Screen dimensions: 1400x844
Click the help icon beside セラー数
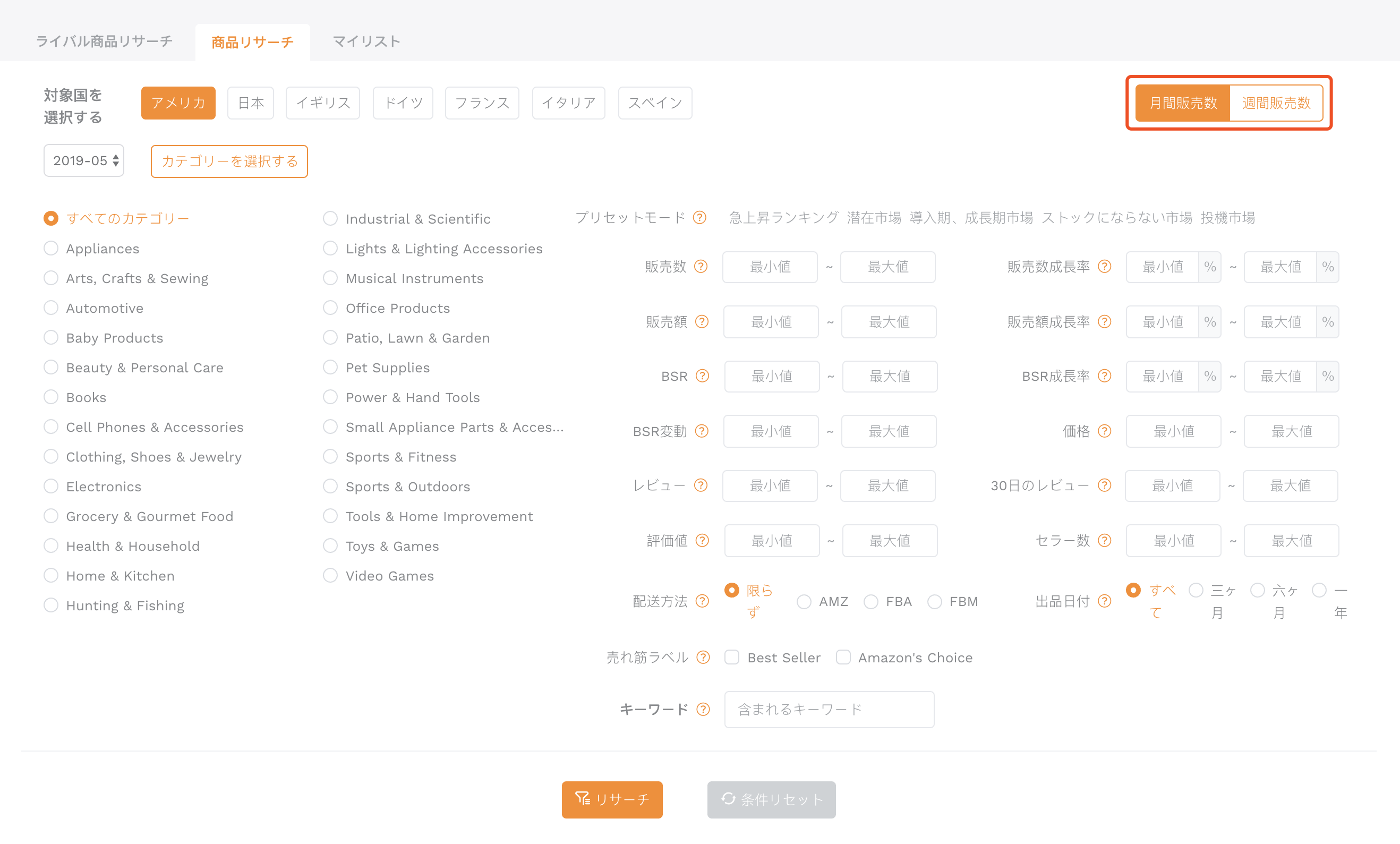tap(1105, 541)
